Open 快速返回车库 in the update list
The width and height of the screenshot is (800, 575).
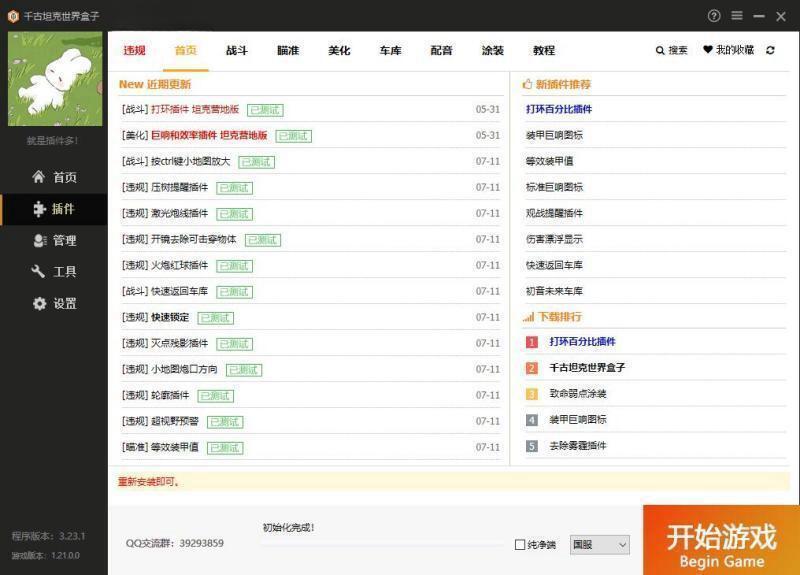tap(180, 292)
